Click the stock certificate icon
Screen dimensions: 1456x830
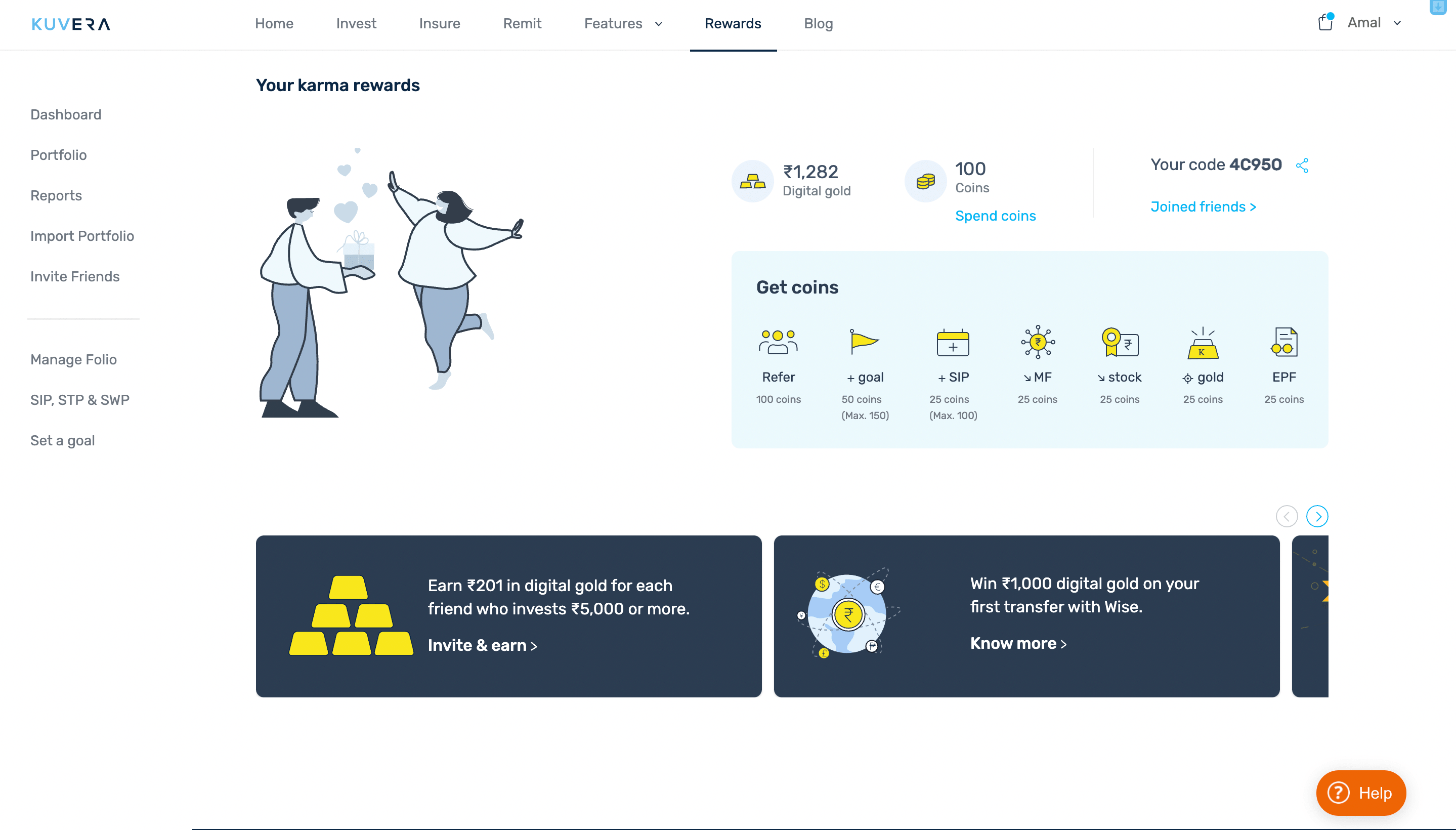1119,342
